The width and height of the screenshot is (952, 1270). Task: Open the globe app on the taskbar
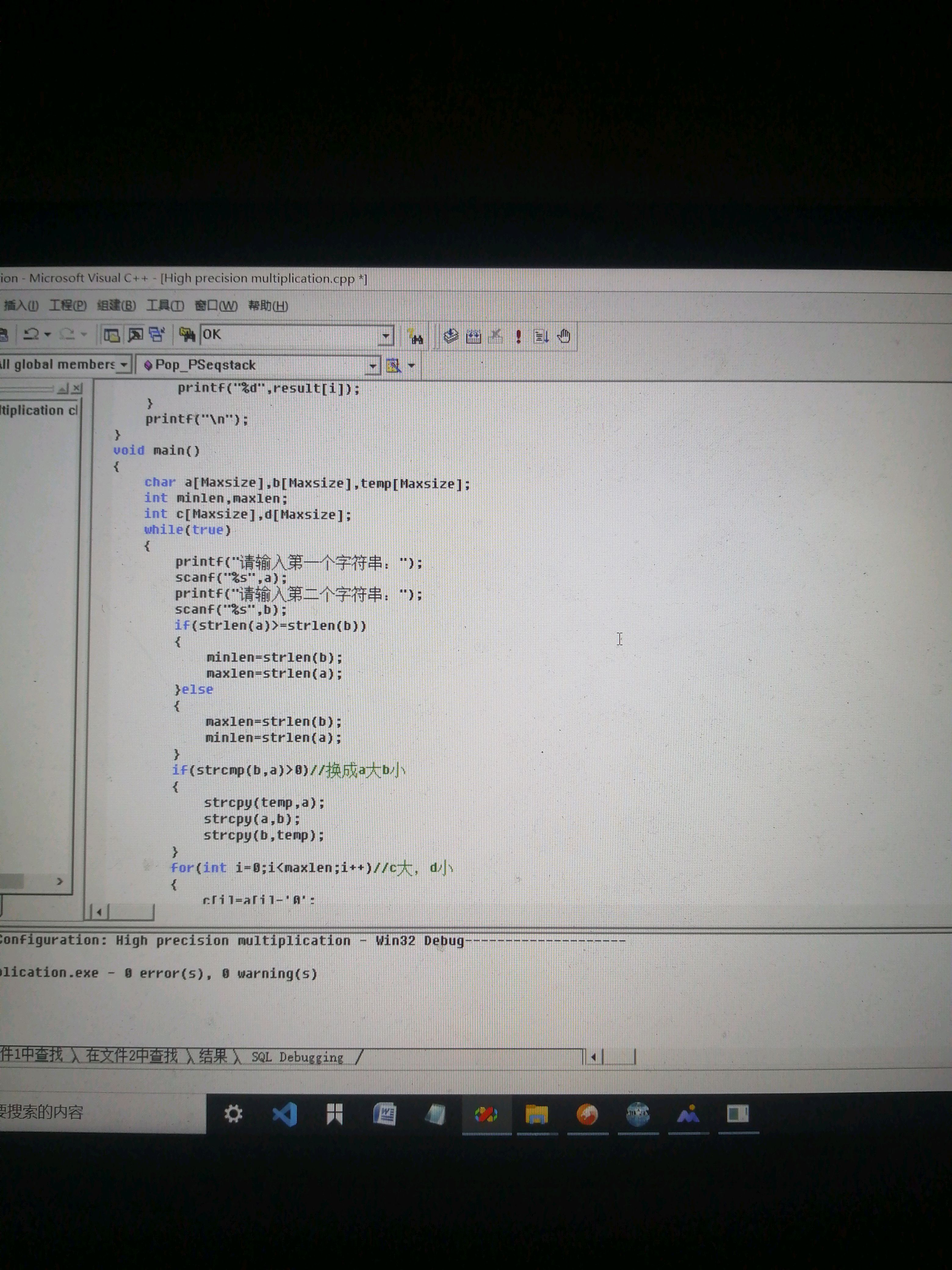(637, 1114)
